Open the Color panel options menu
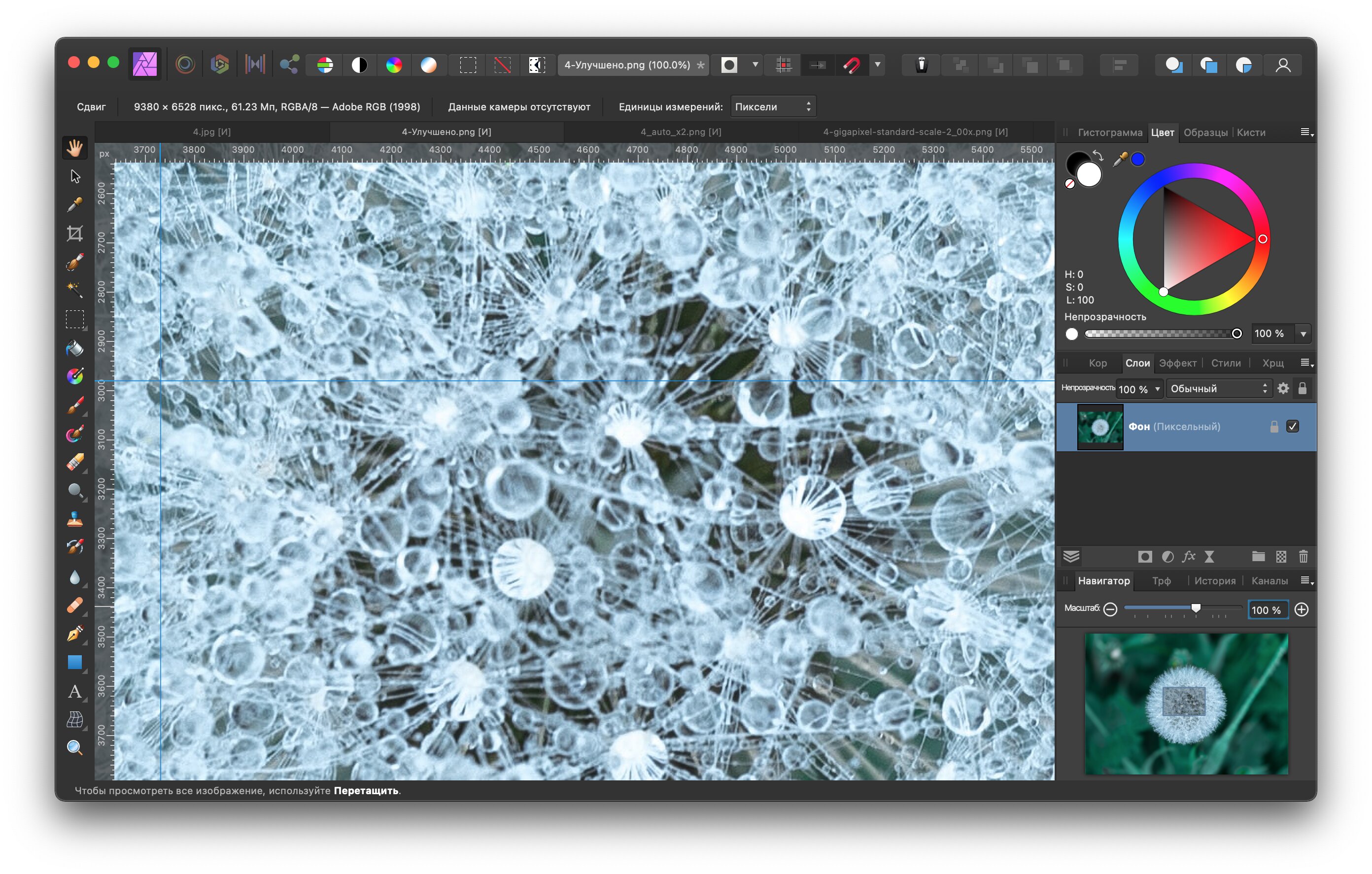Screen dimensions: 1372x874 point(1306,132)
